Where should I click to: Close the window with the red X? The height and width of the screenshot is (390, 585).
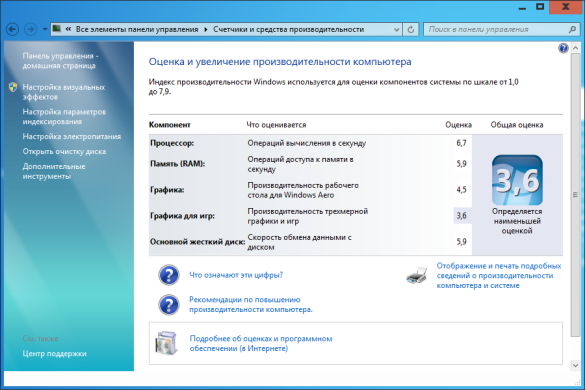(x=566, y=7)
